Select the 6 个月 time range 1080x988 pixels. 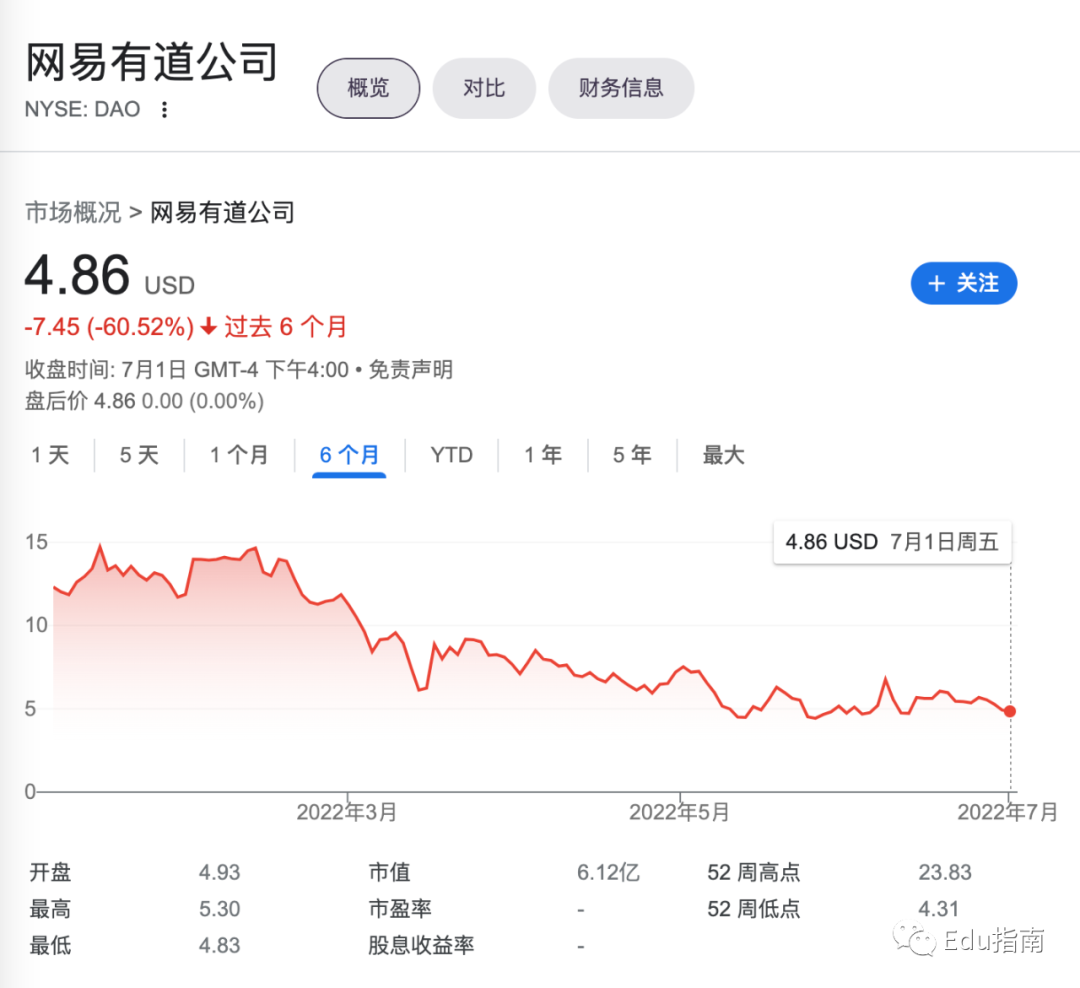pos(349,455)
